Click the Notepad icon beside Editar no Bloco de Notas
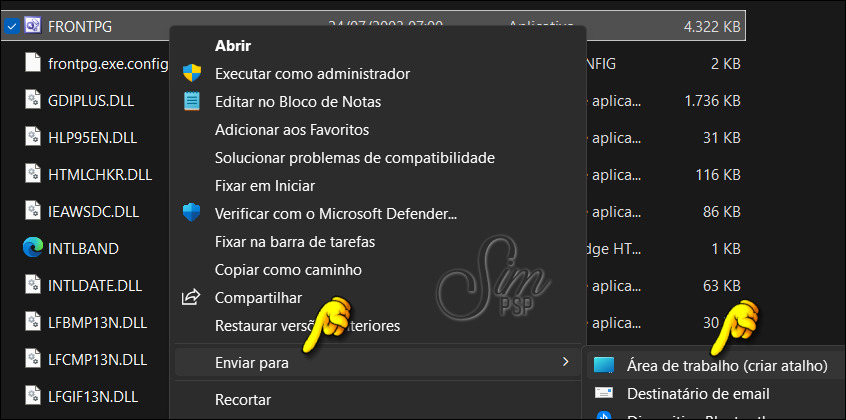846x420 pixels. [192, 102]
